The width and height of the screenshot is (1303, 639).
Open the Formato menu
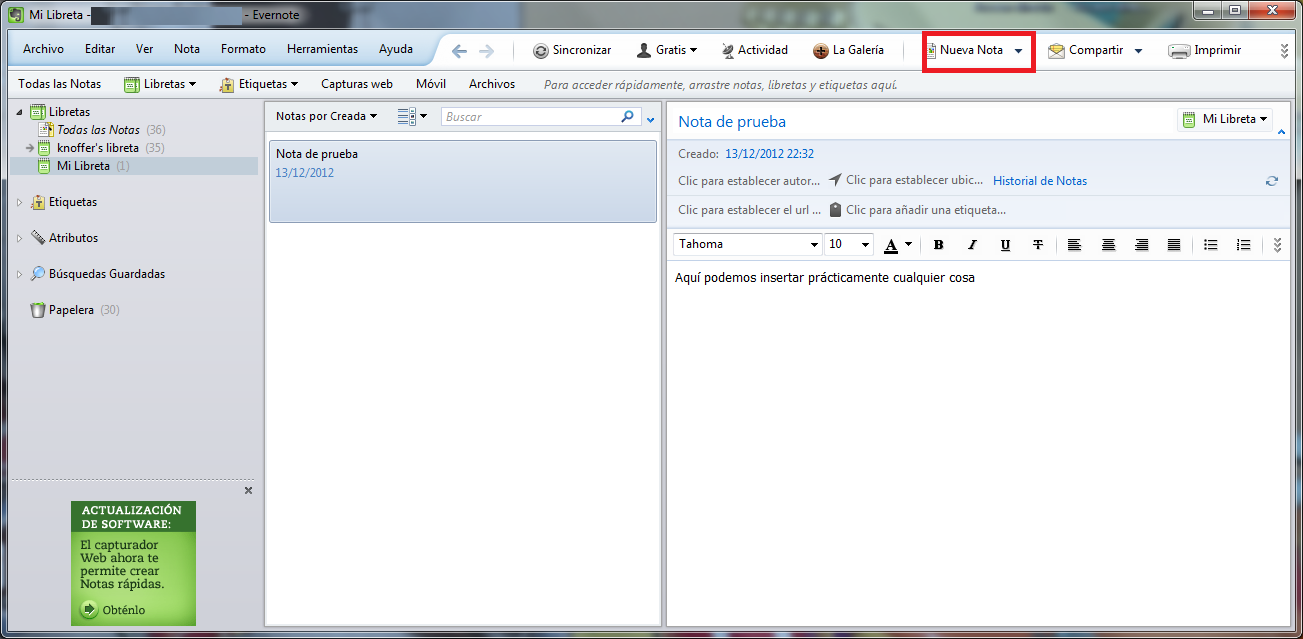click(x=243, y=49)
